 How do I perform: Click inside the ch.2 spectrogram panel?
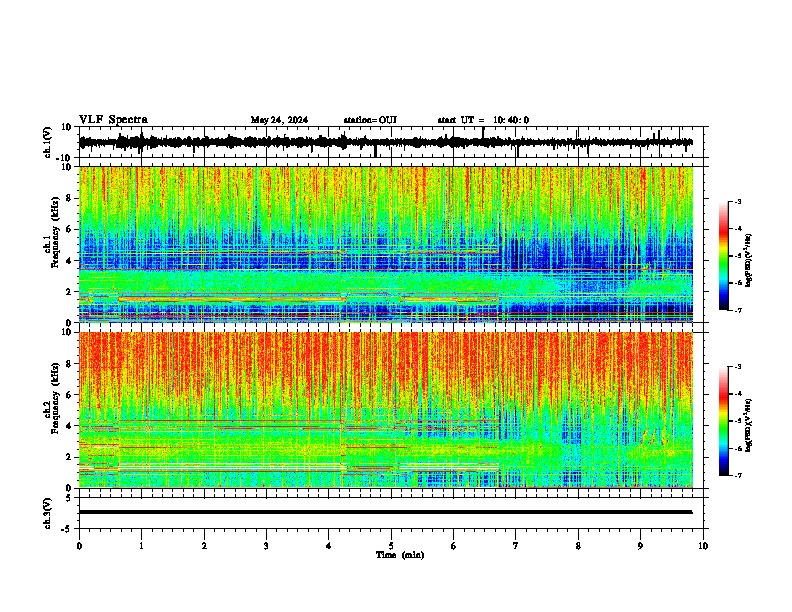click(386, 410)
